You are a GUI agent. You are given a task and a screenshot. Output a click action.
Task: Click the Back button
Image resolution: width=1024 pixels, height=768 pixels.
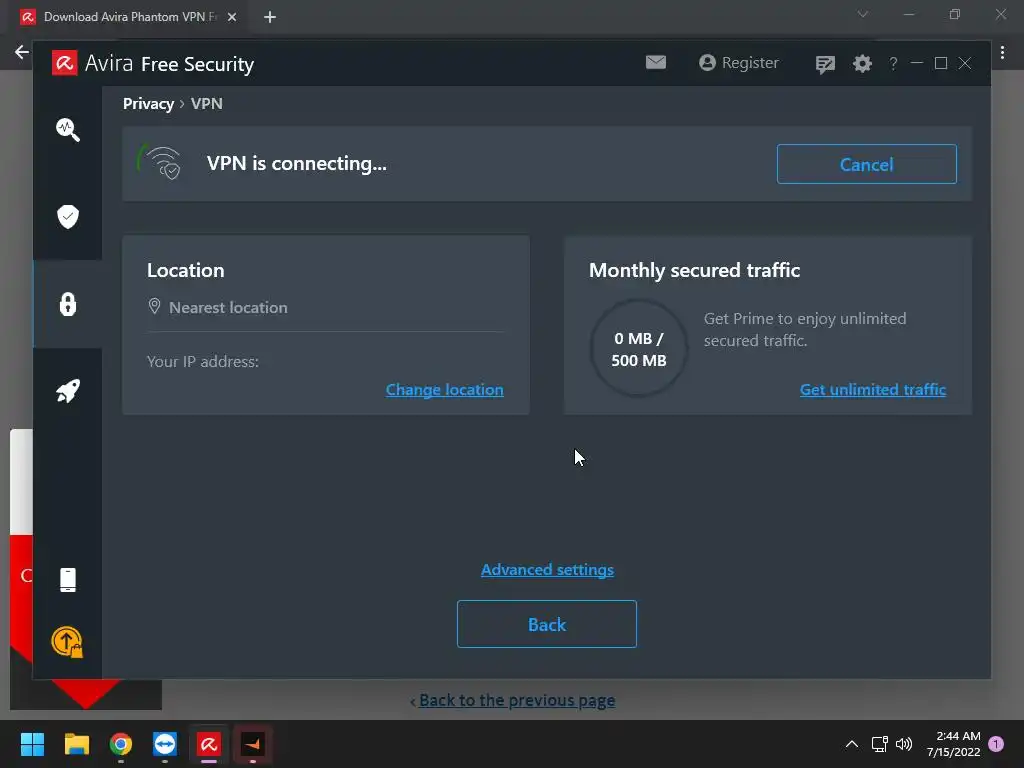[x=547, y=624]
